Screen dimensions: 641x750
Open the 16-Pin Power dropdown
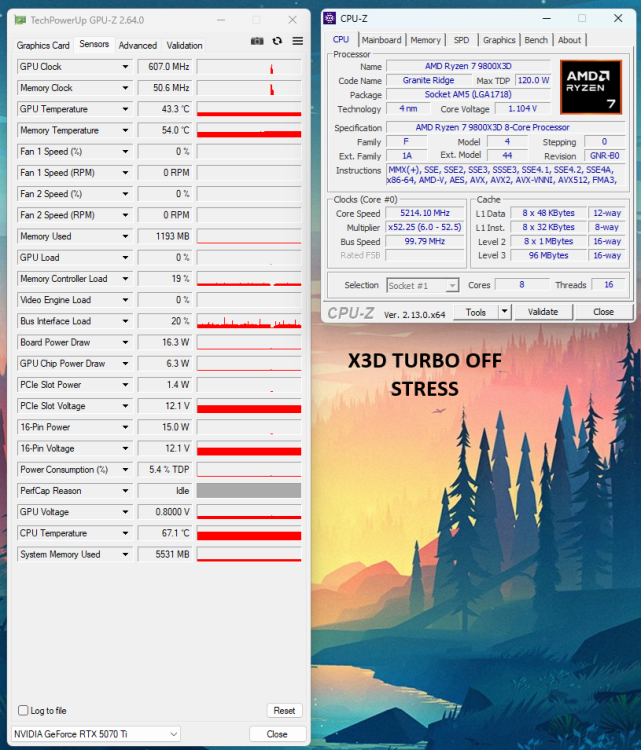[125, 427]
